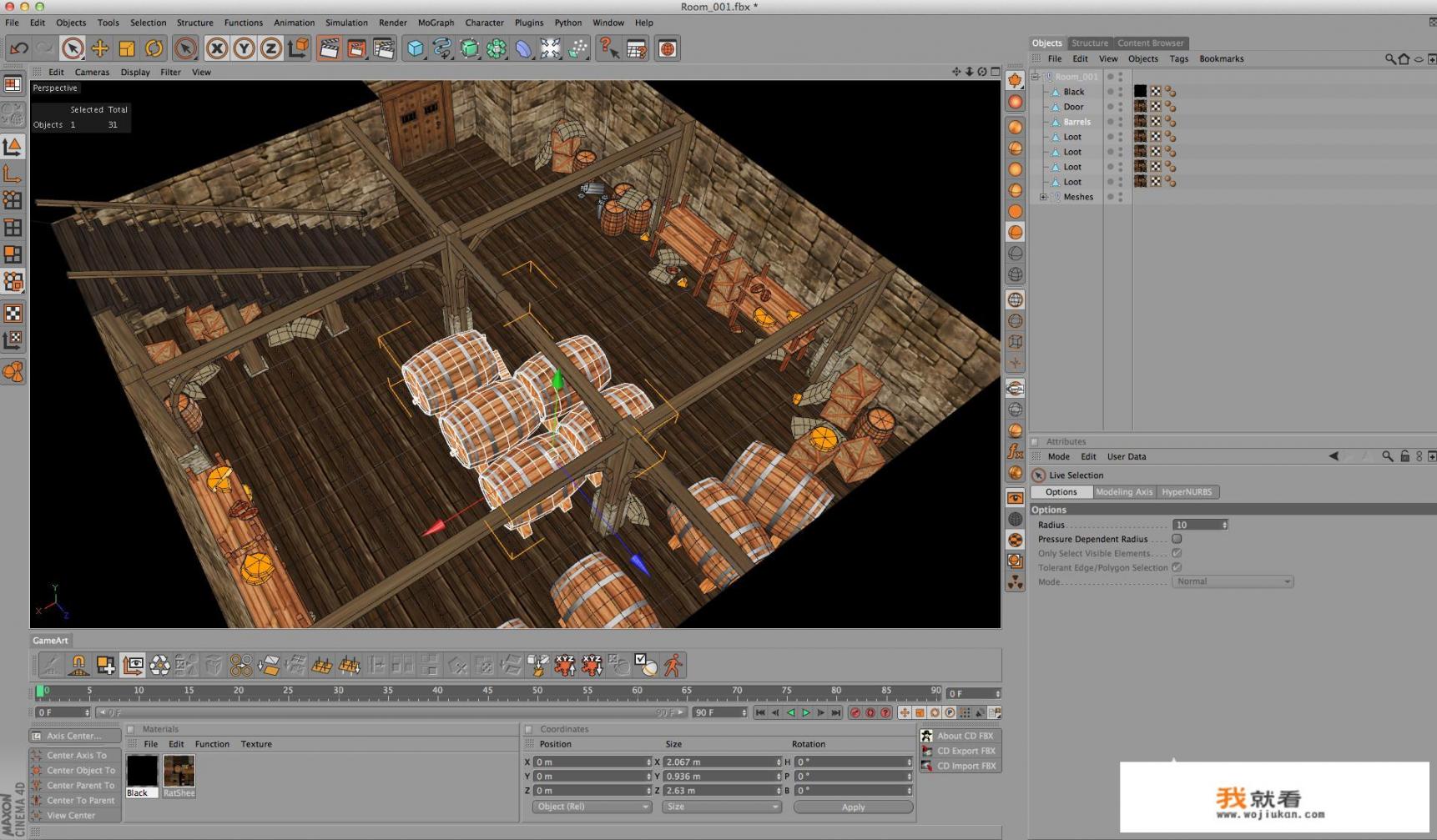Switch to the HyperNURBS attributes tab

1187,492
